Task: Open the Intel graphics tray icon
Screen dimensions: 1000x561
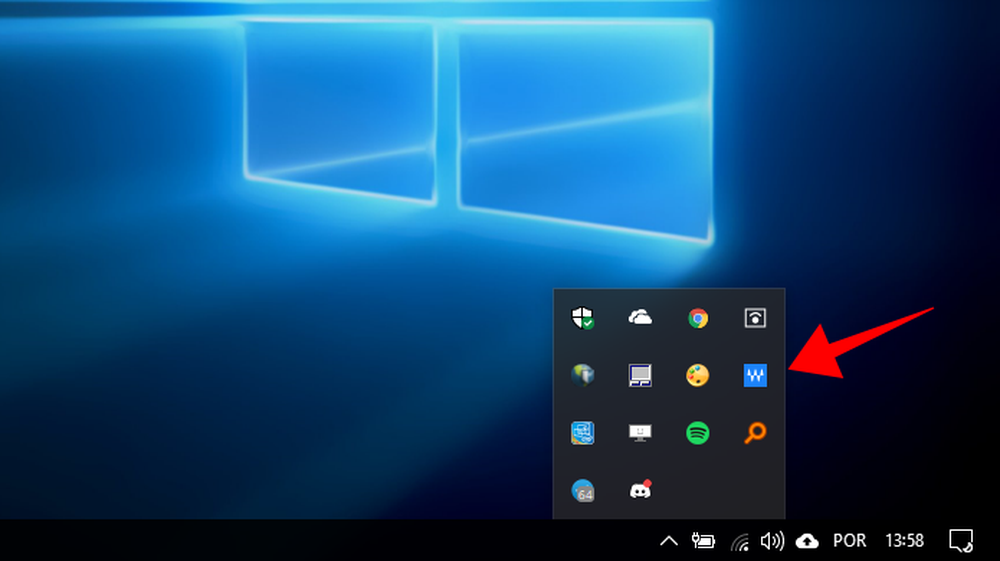Action: pos(582,433)
